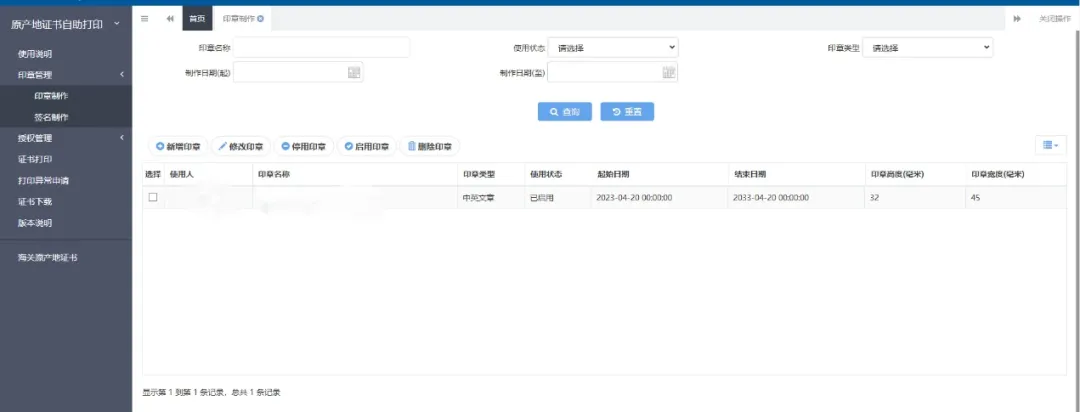This screenshot has height=412, width=1080.
Task: Click the 查询 search button
Action: pyautogui.click(x=565, y=112)
